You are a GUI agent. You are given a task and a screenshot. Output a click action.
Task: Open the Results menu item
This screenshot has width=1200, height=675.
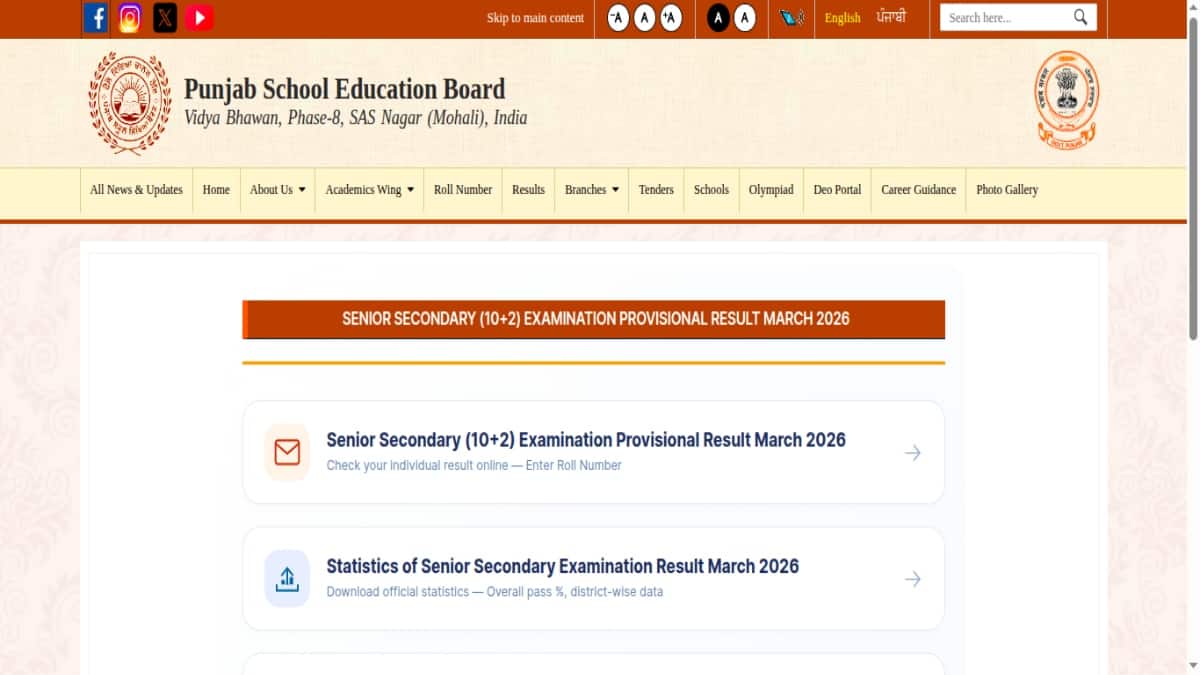coord(528,190)
